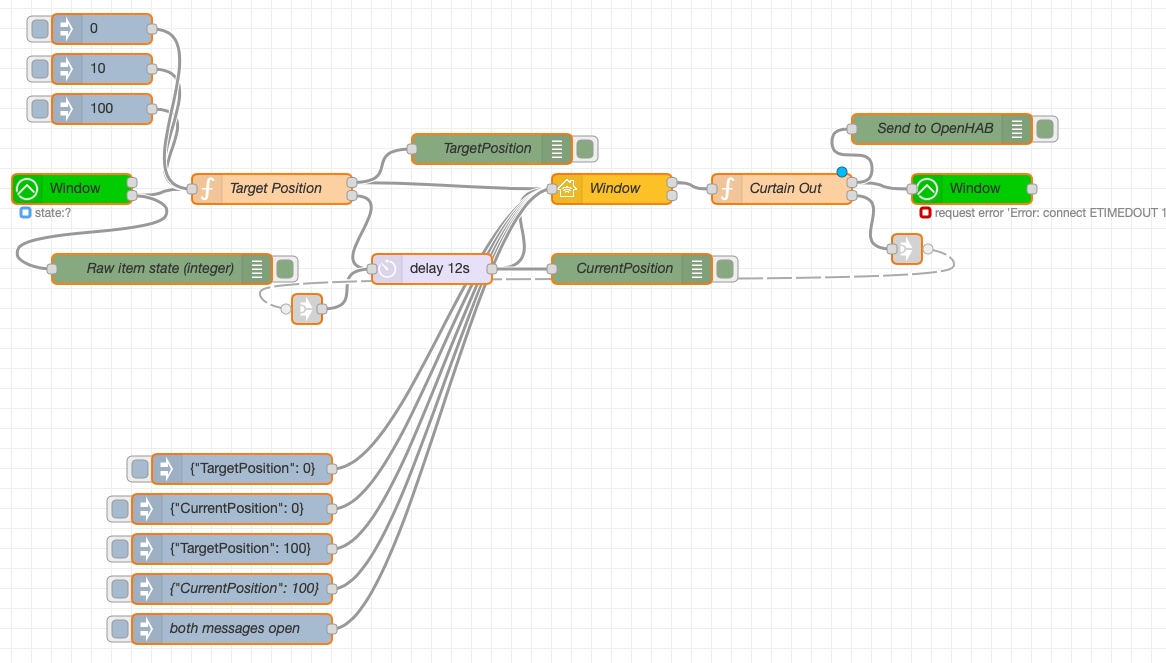Click arrow icon on inject node 0
This screenshot has height=663, width=1166.
(x=65, y=29)
